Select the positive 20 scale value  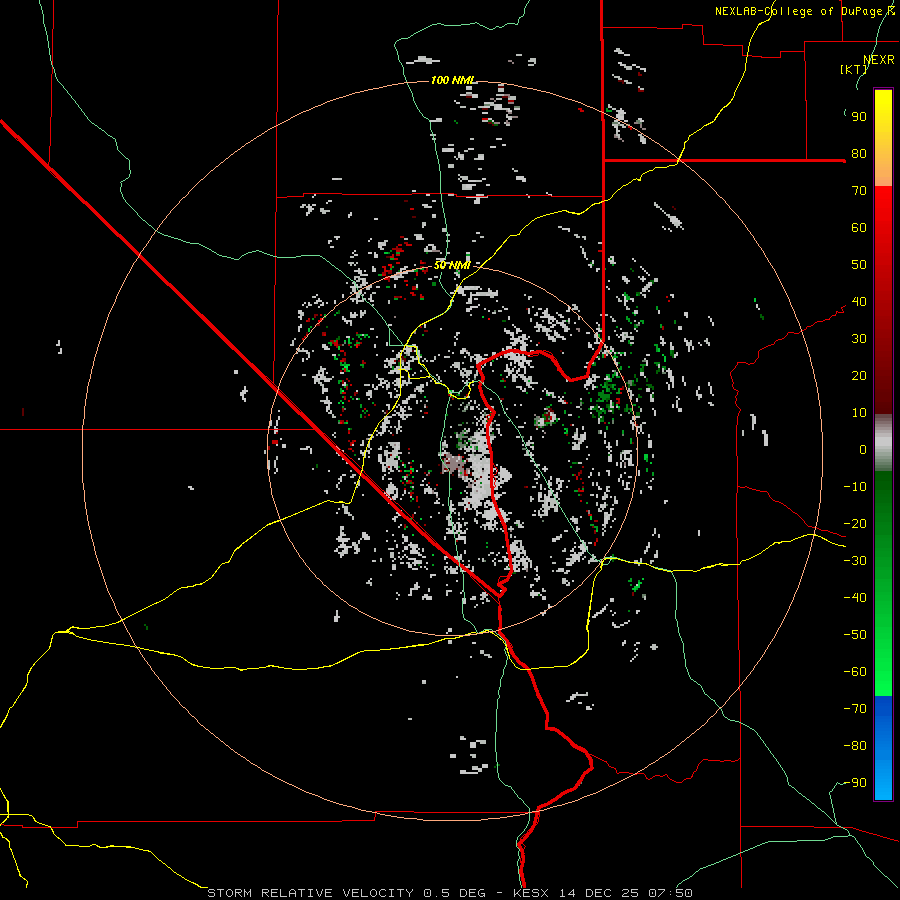pos(859,376)
